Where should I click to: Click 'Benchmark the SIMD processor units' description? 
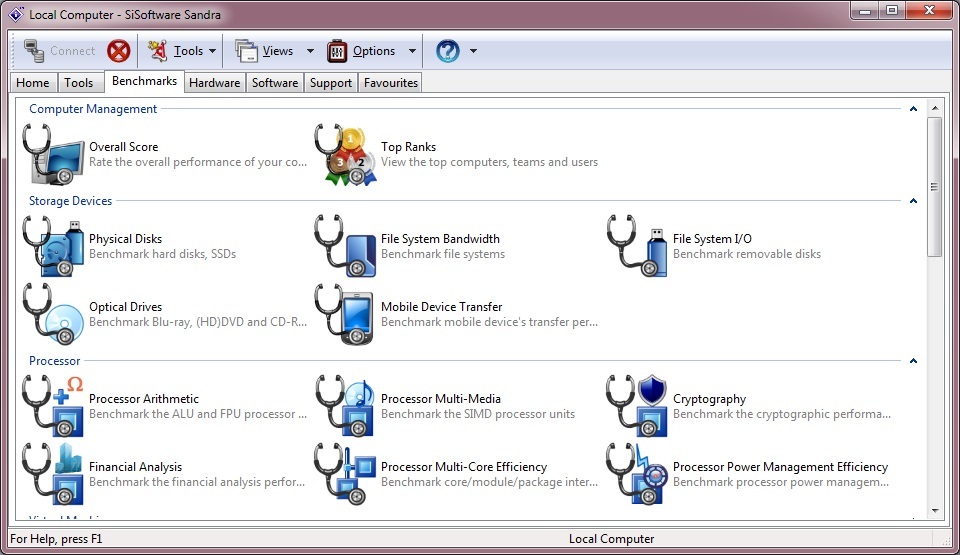tap(478, 414)
